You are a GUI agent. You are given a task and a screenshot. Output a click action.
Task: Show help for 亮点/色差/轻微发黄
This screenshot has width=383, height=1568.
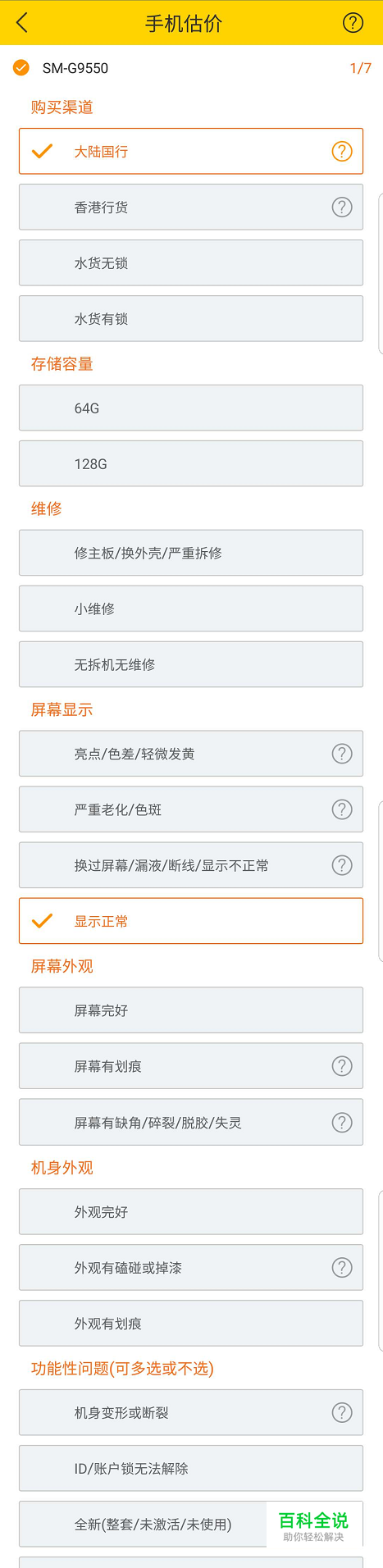(x=342, y=754)
